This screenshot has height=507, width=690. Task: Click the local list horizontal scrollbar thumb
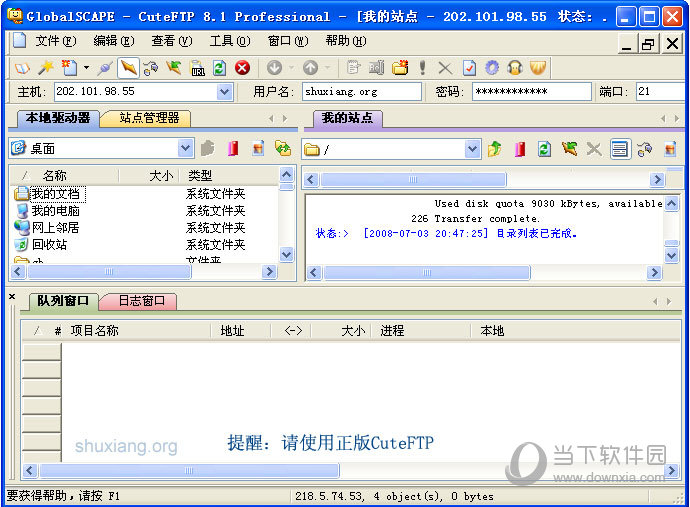click(x=109, y=272)
